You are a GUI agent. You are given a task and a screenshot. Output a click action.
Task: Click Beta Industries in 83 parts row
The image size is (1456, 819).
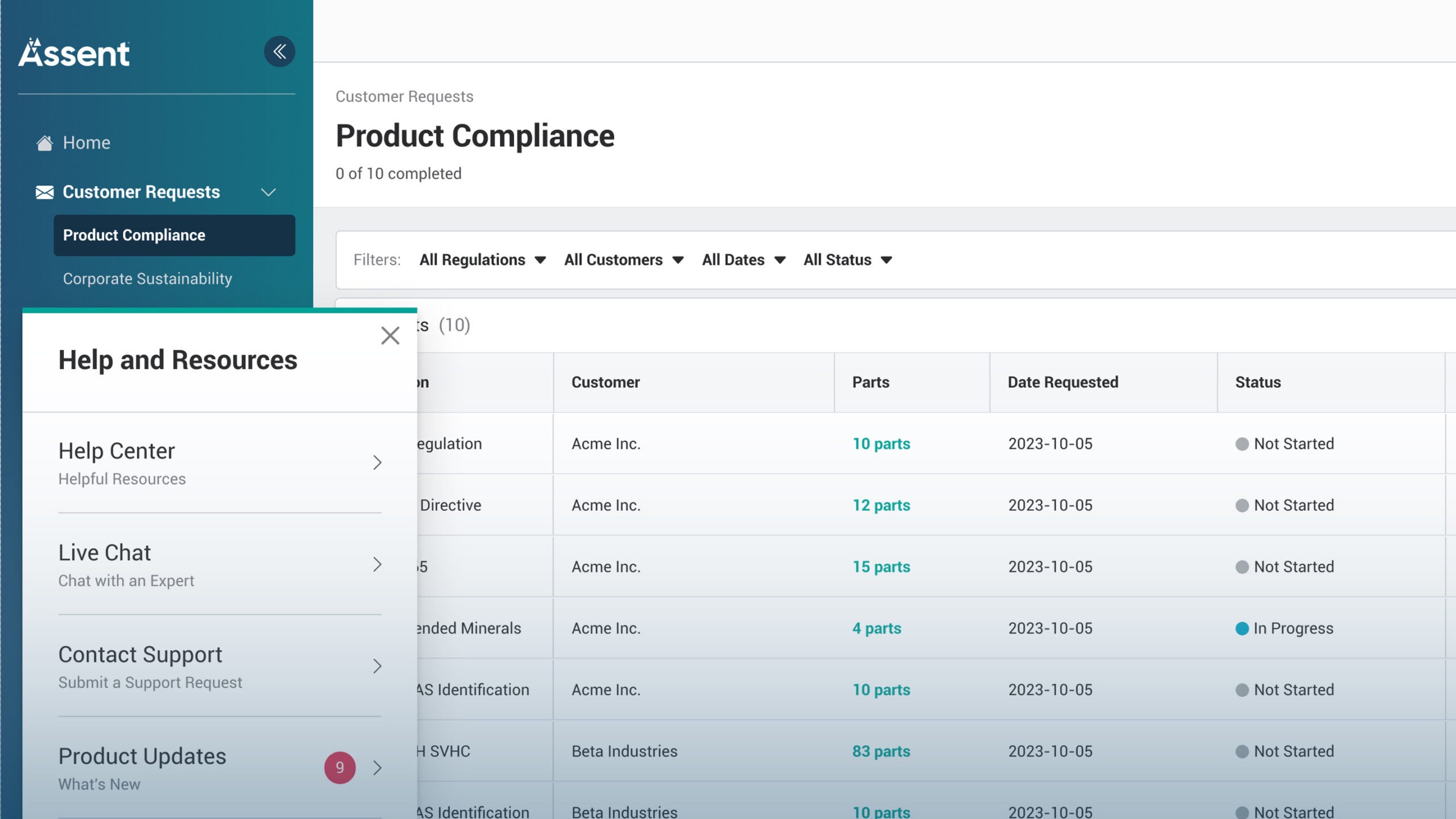pos(624,751)
